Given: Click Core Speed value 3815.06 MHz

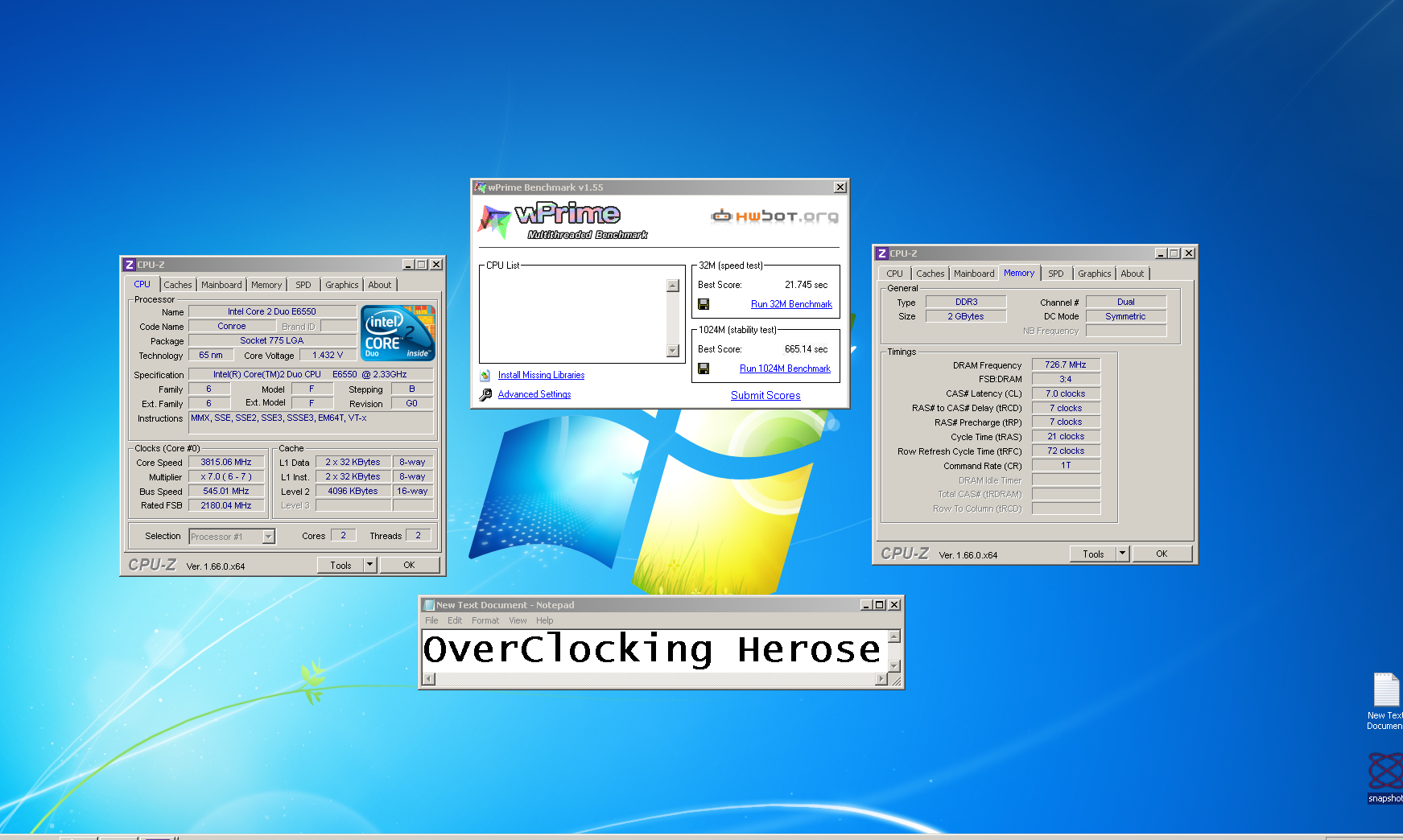Looking at the screenshot, I should [226, 463].
